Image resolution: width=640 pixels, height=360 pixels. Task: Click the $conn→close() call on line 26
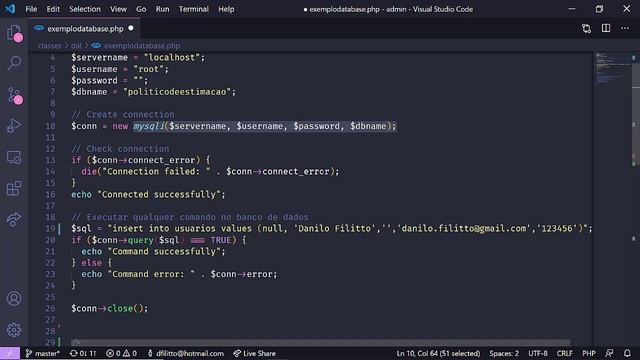coord(109,309)
